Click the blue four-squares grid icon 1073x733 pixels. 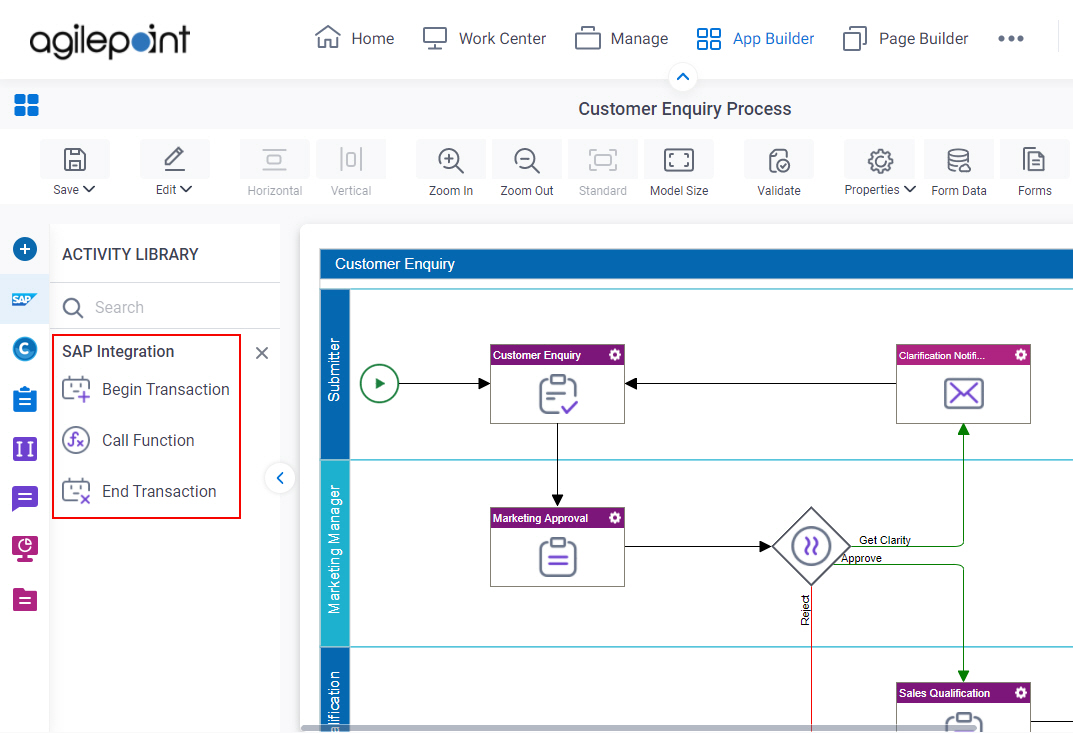click(27, 105)
